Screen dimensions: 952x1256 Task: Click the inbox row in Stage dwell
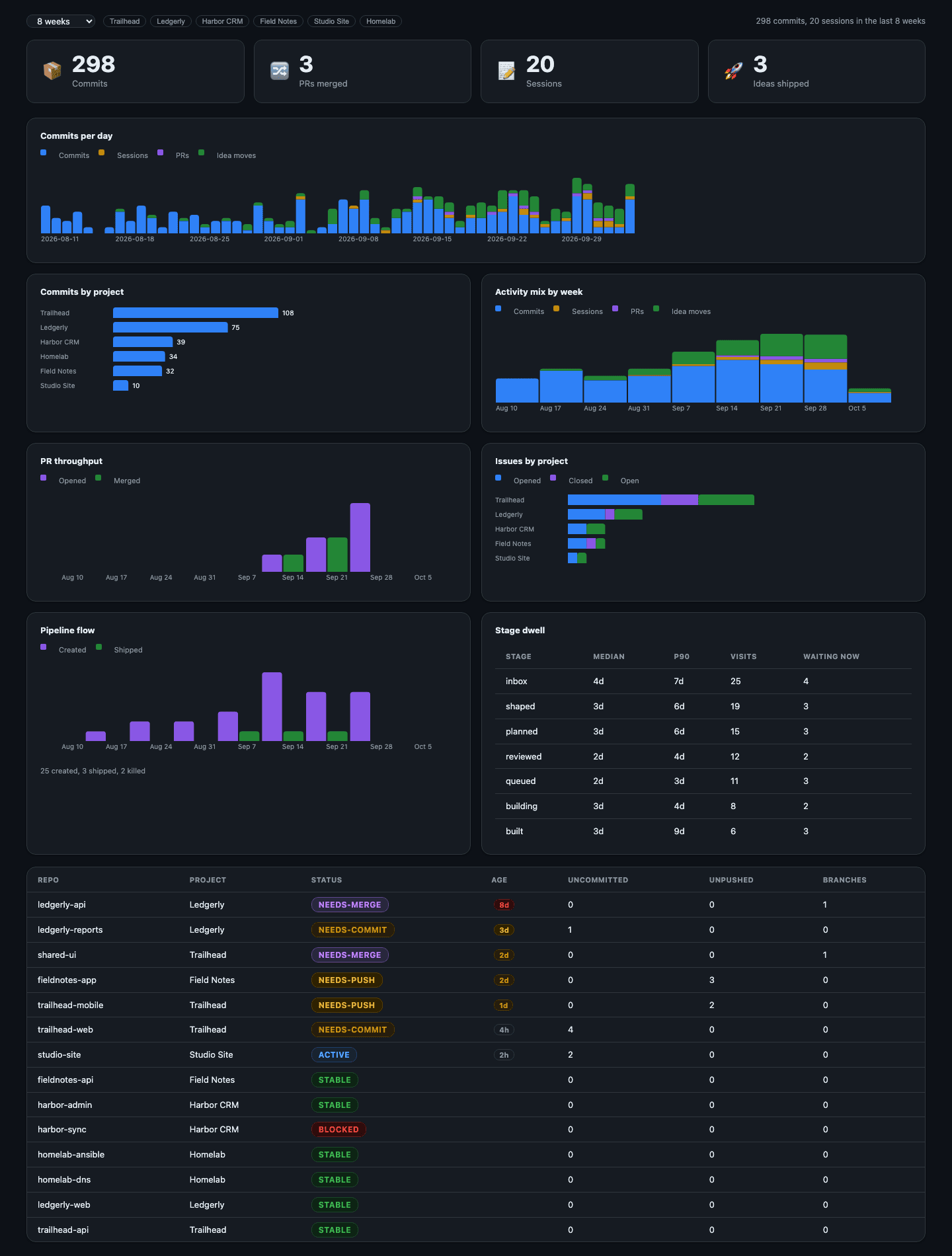click(x=703, y=682)
